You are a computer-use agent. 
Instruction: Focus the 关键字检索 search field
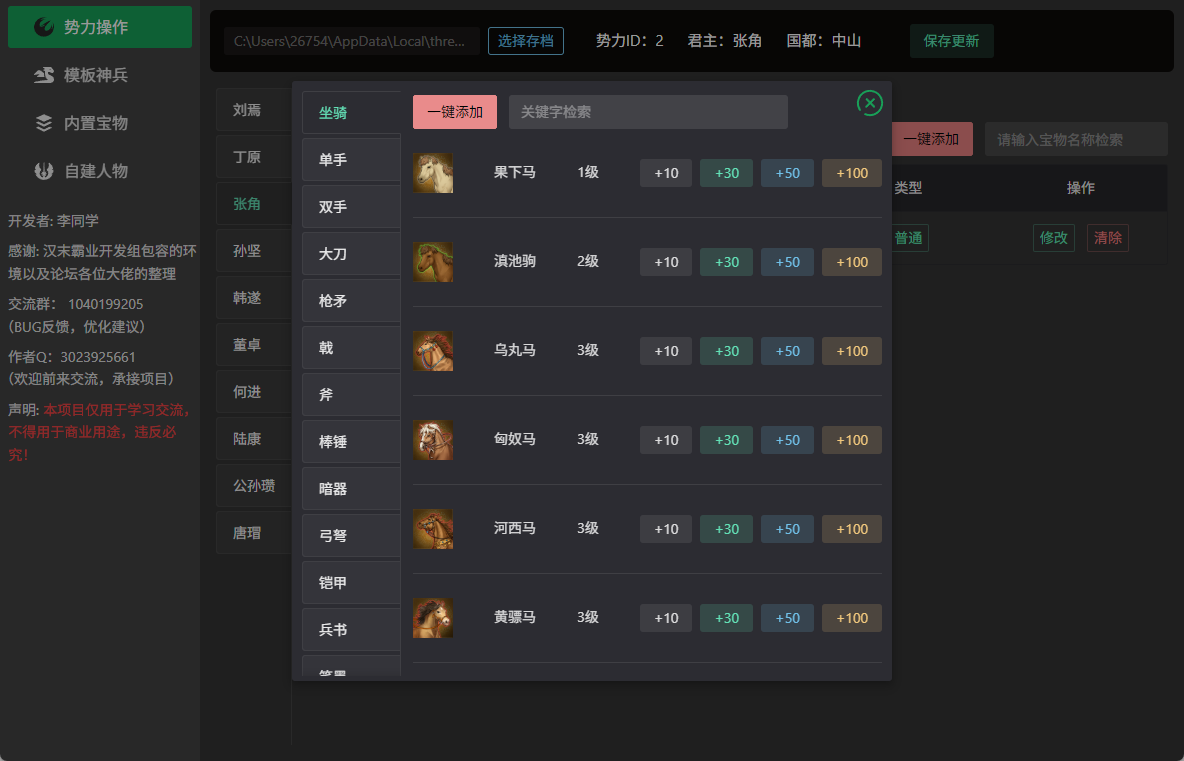[648, 112]
